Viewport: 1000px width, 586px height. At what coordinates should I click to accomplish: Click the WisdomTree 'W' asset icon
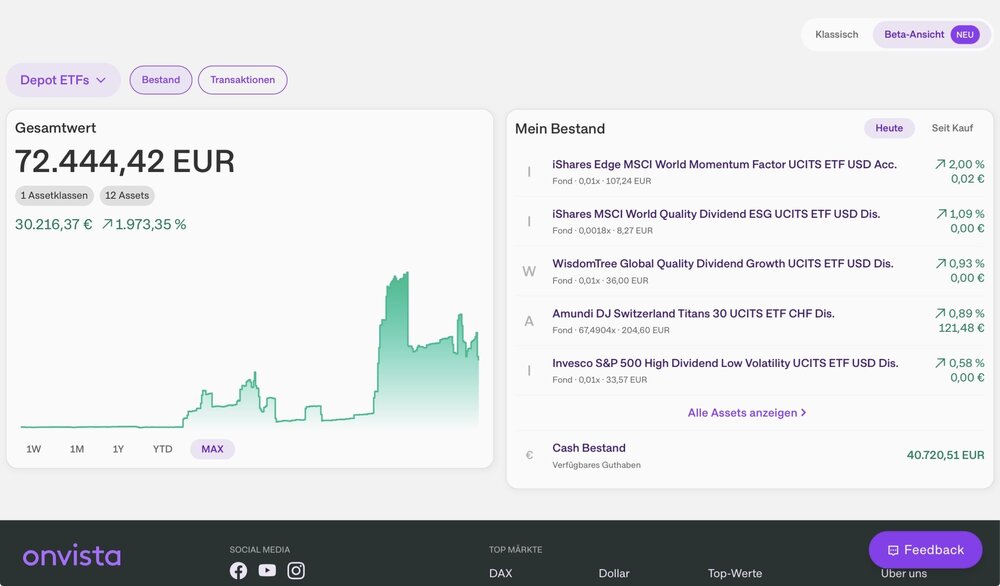529,271
